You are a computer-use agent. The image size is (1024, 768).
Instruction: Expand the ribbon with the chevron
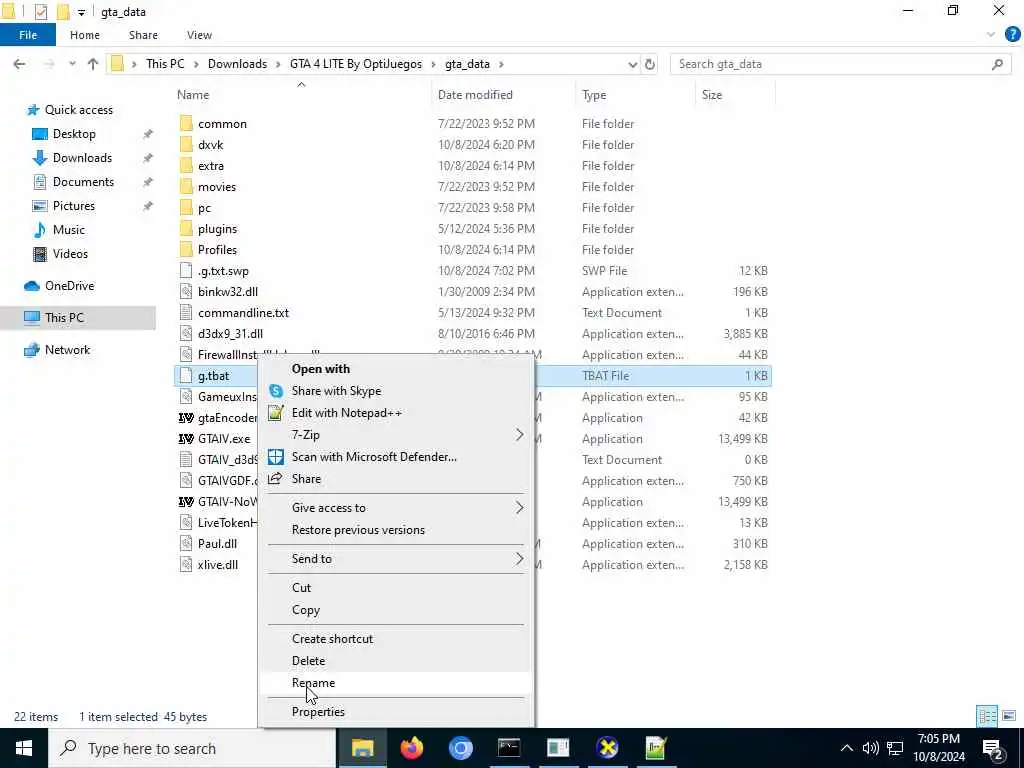click(991, 35)
